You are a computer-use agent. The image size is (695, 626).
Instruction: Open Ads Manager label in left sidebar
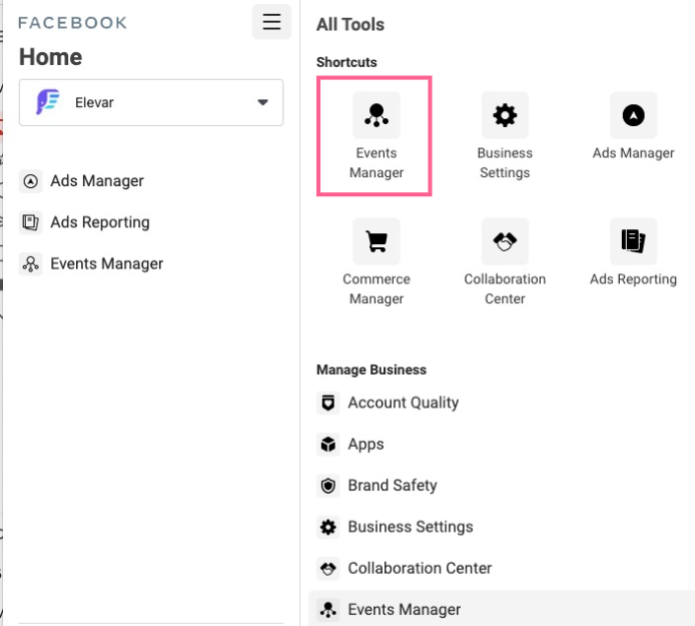pos(97,181)
